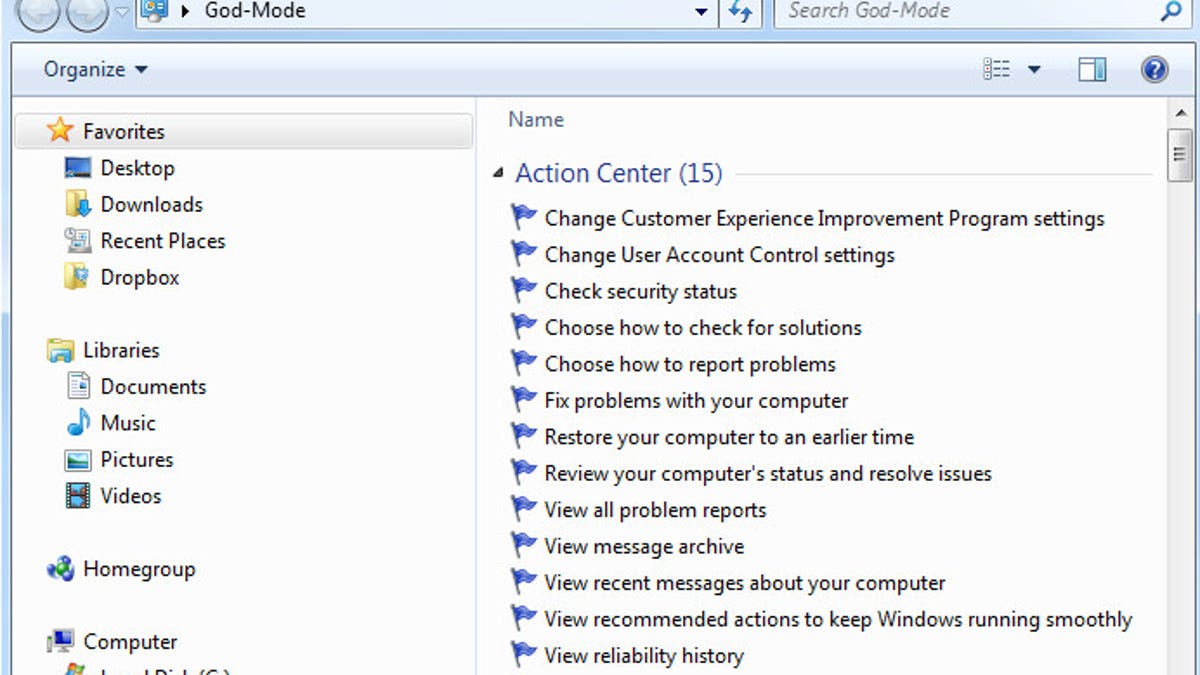
Task: Click flag icon beside View reliability history
Action: pos(524,656)
